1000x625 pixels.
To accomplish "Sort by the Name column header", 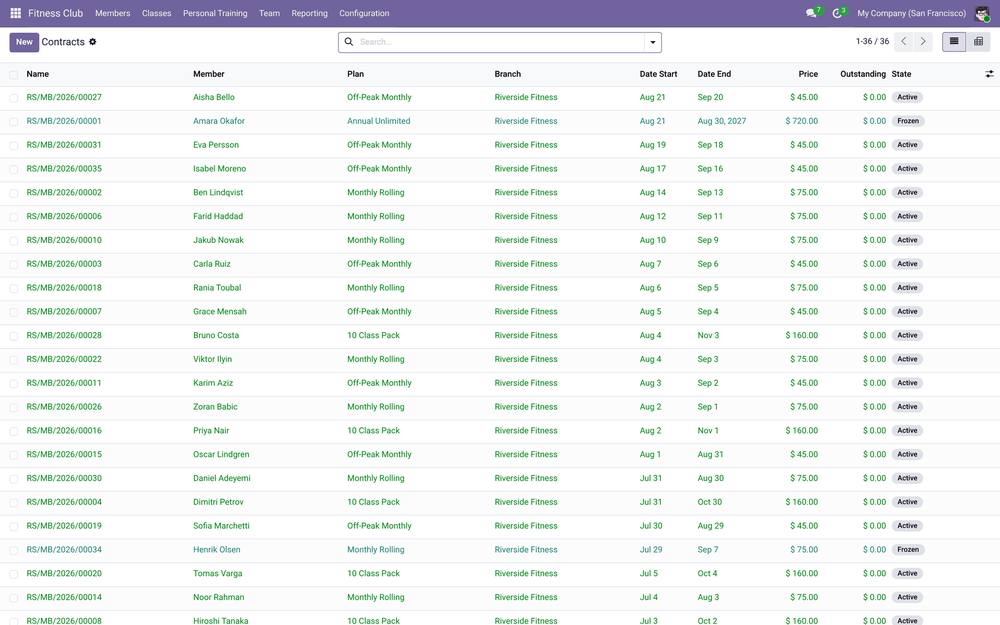I will (x=38, y=74).
